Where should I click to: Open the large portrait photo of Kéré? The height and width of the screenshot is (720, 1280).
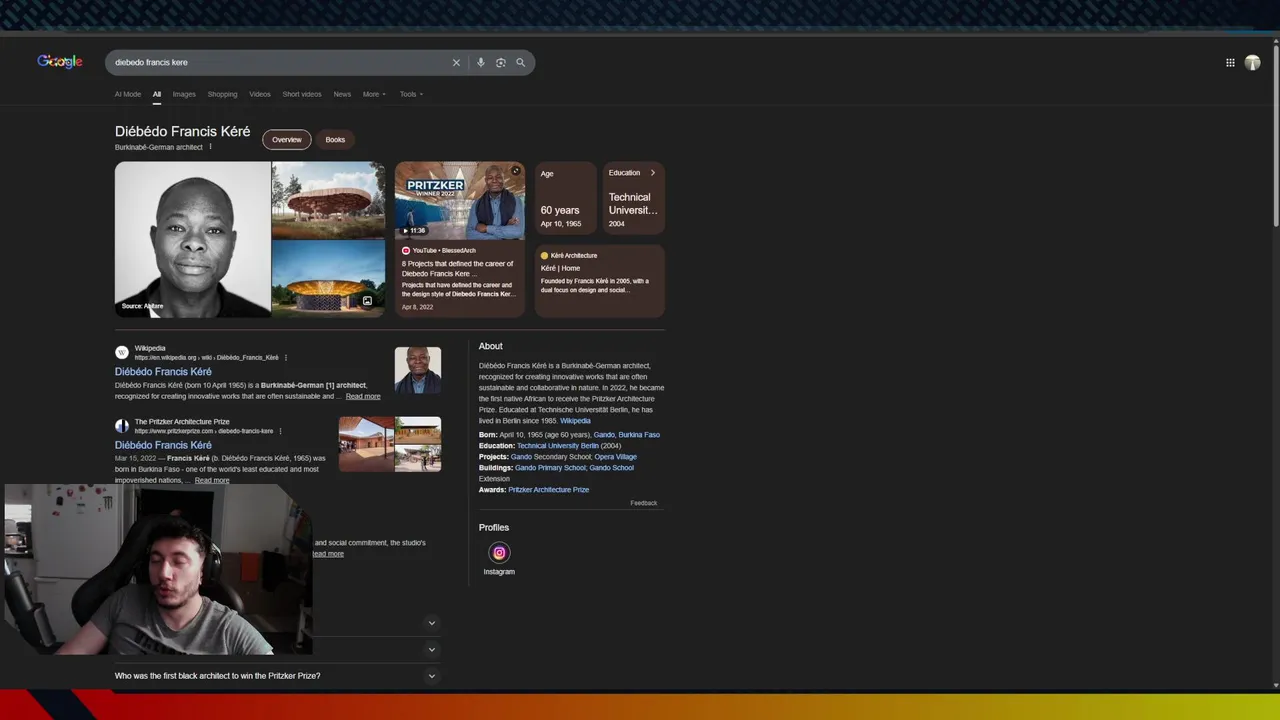(193, 240)
